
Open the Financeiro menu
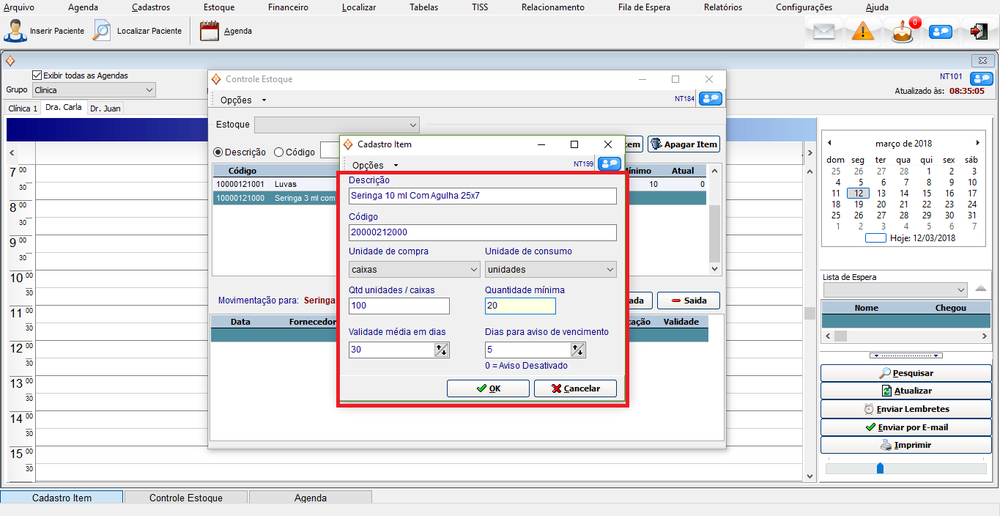point(288,7)
